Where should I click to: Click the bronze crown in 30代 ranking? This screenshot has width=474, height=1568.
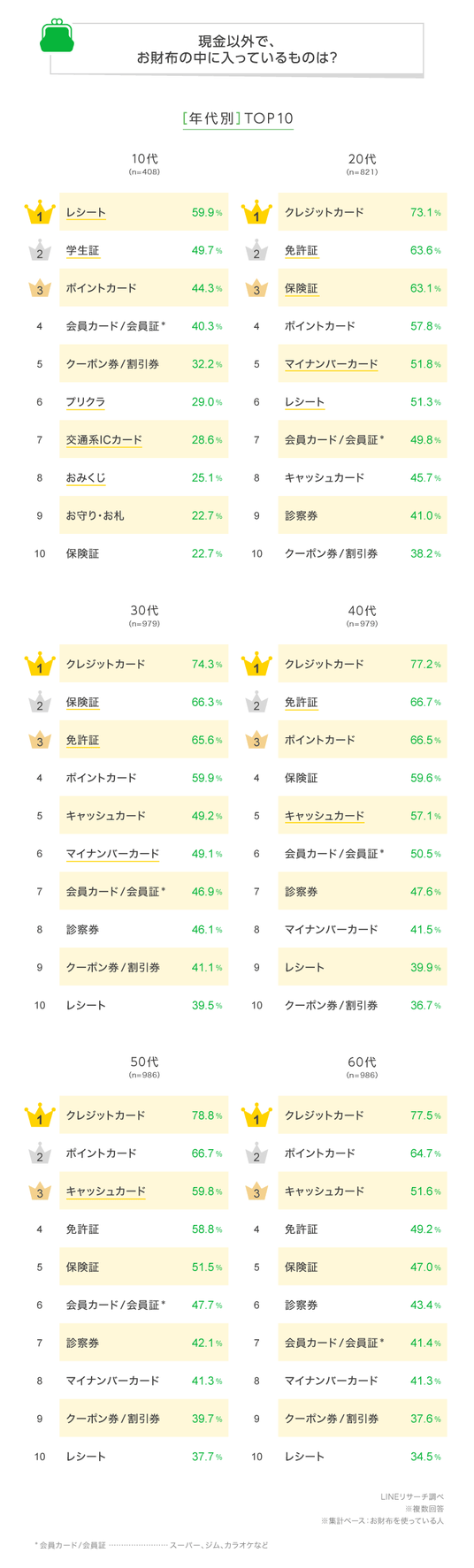tap(40, 740)
